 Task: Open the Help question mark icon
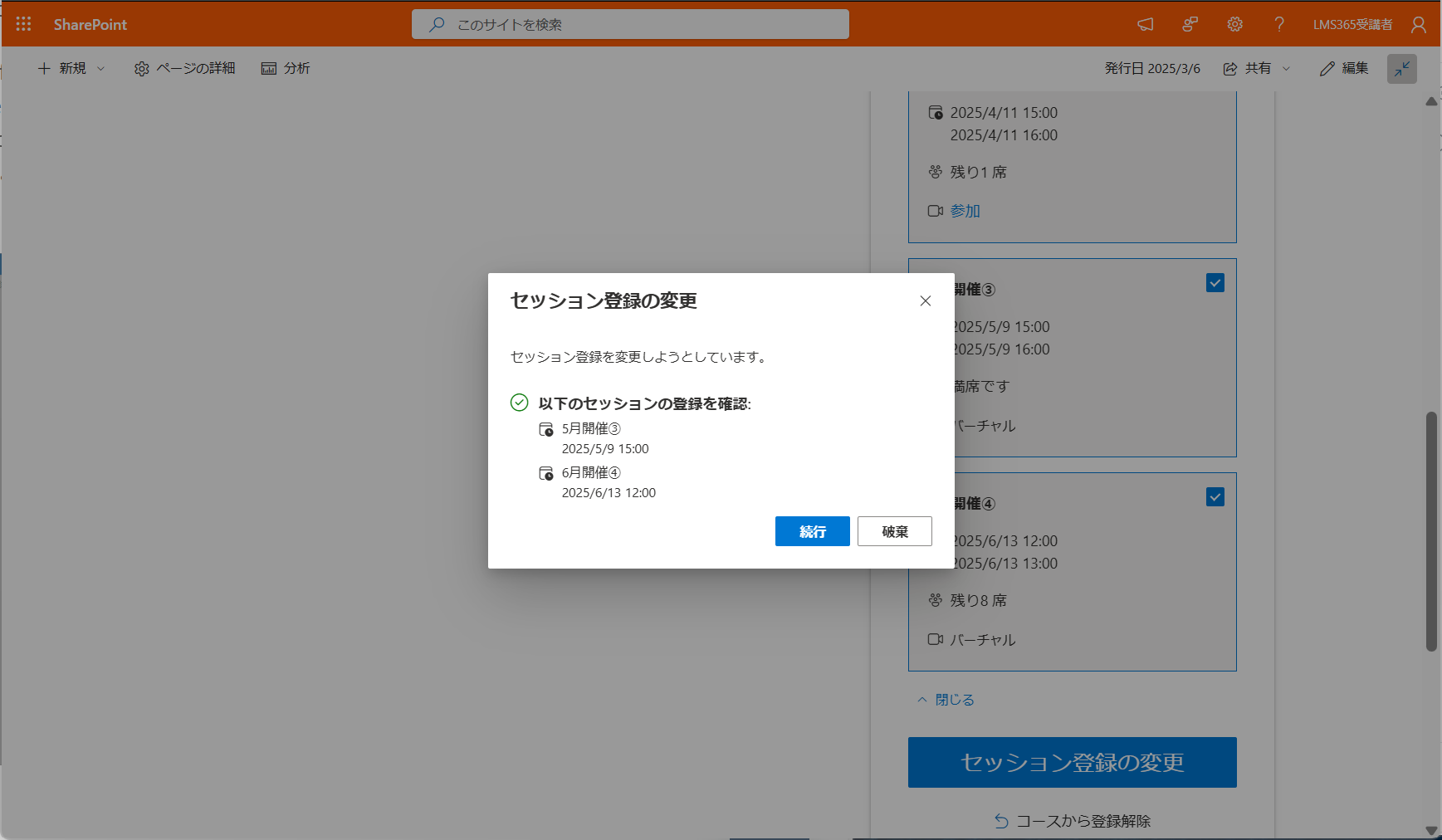(x=1279, y=24)
